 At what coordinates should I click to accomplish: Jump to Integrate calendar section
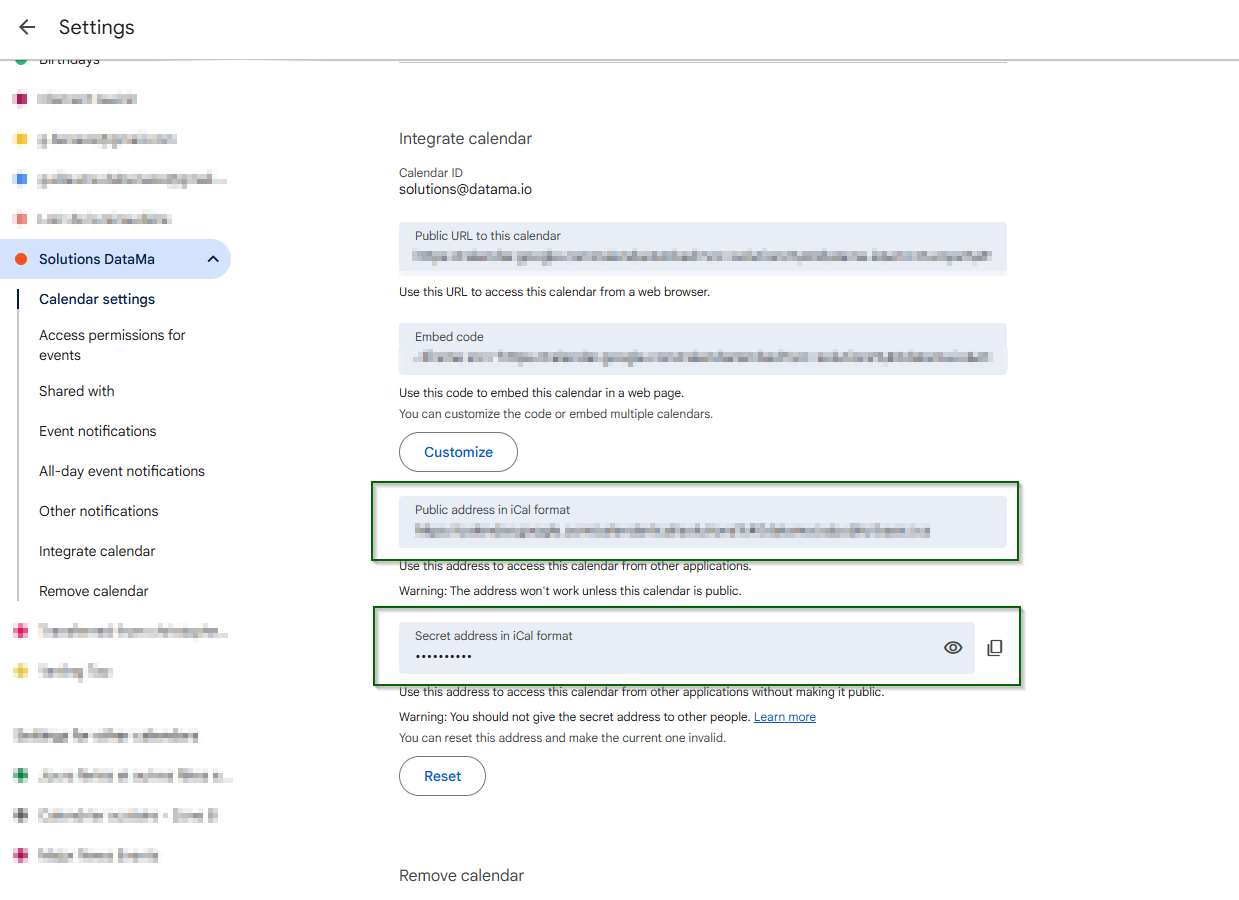coord(97,551)
